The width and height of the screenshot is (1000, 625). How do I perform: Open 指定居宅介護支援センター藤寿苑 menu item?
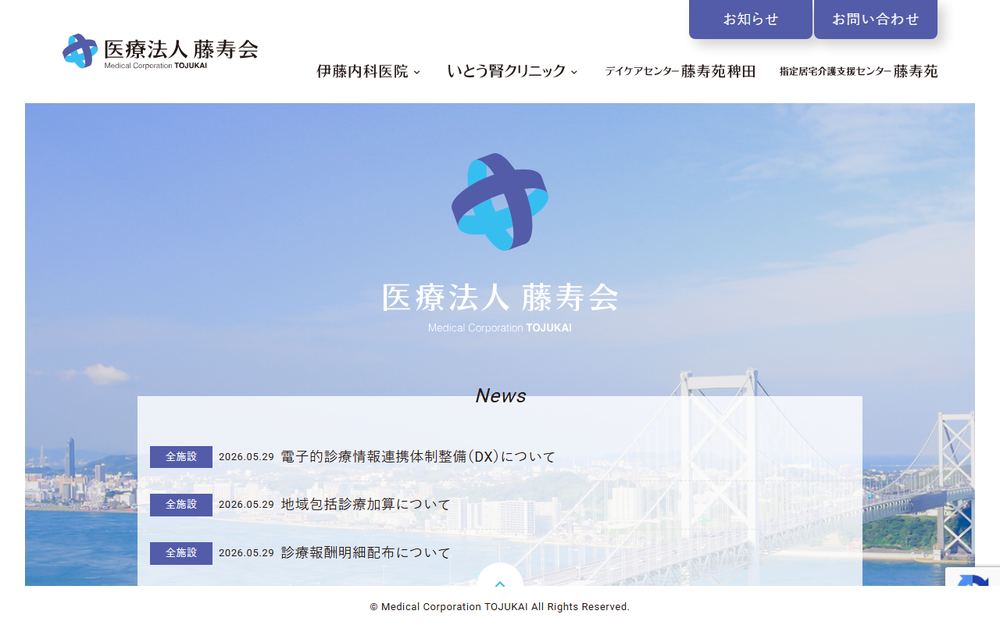point(858,71)
